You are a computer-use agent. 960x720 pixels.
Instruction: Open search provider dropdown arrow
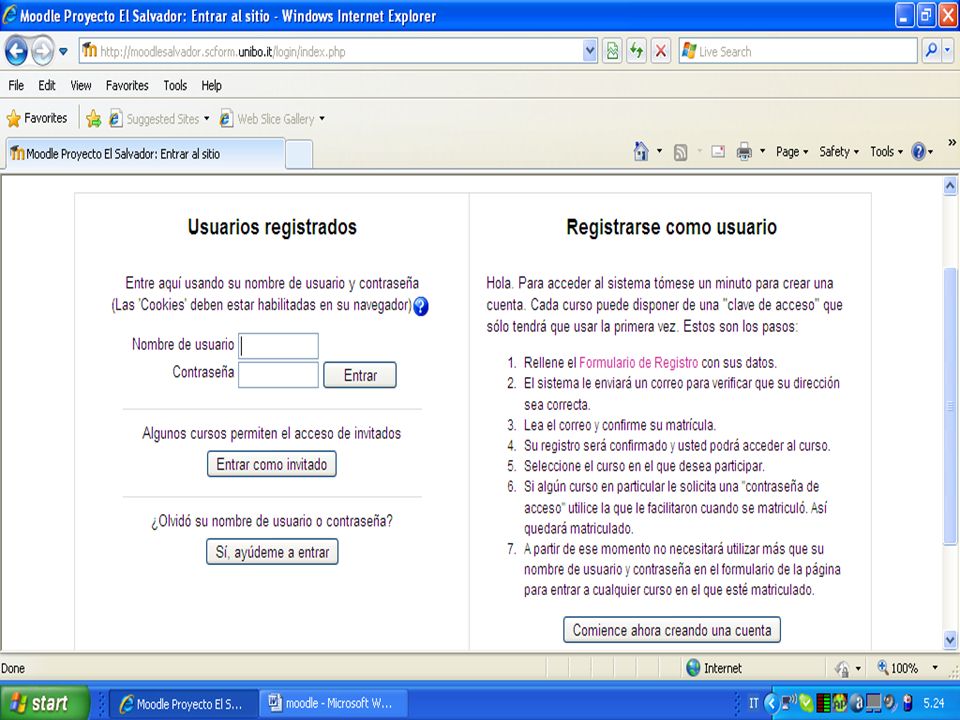(948, 51)
